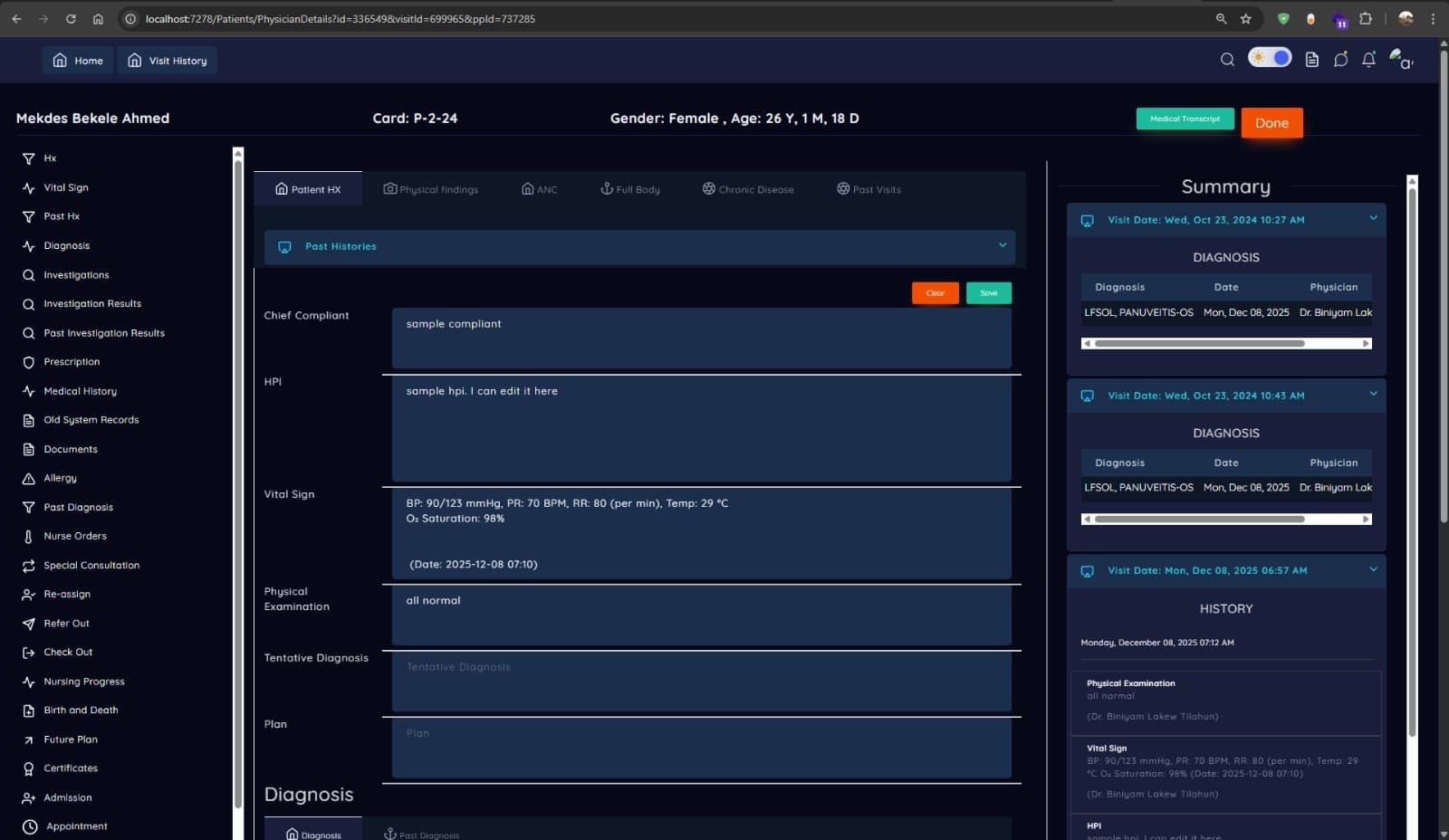
Task: Open the browser extensions puzzle icon
Action: click(1366, 18)
